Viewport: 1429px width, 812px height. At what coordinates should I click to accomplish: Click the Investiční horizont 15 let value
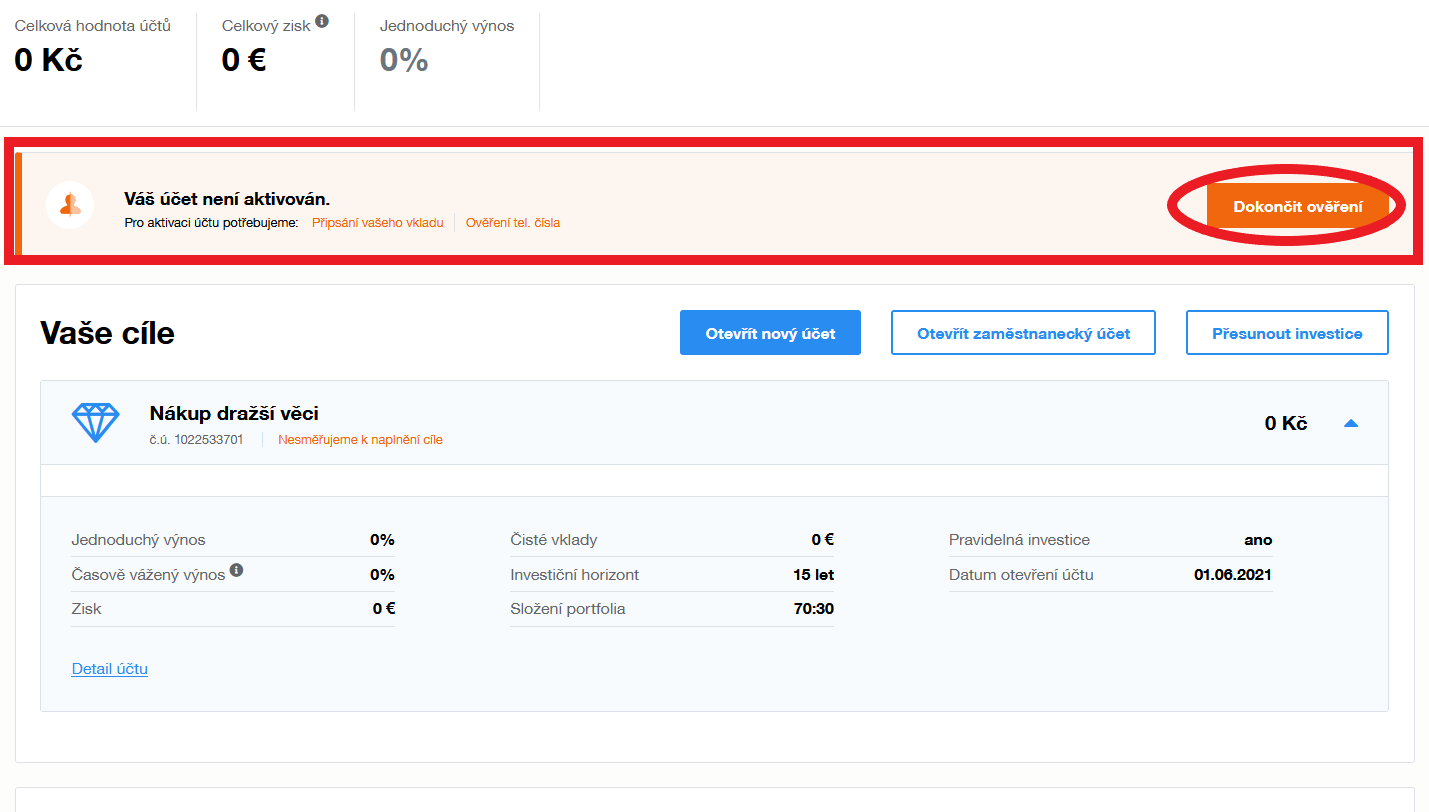[813, 575]
